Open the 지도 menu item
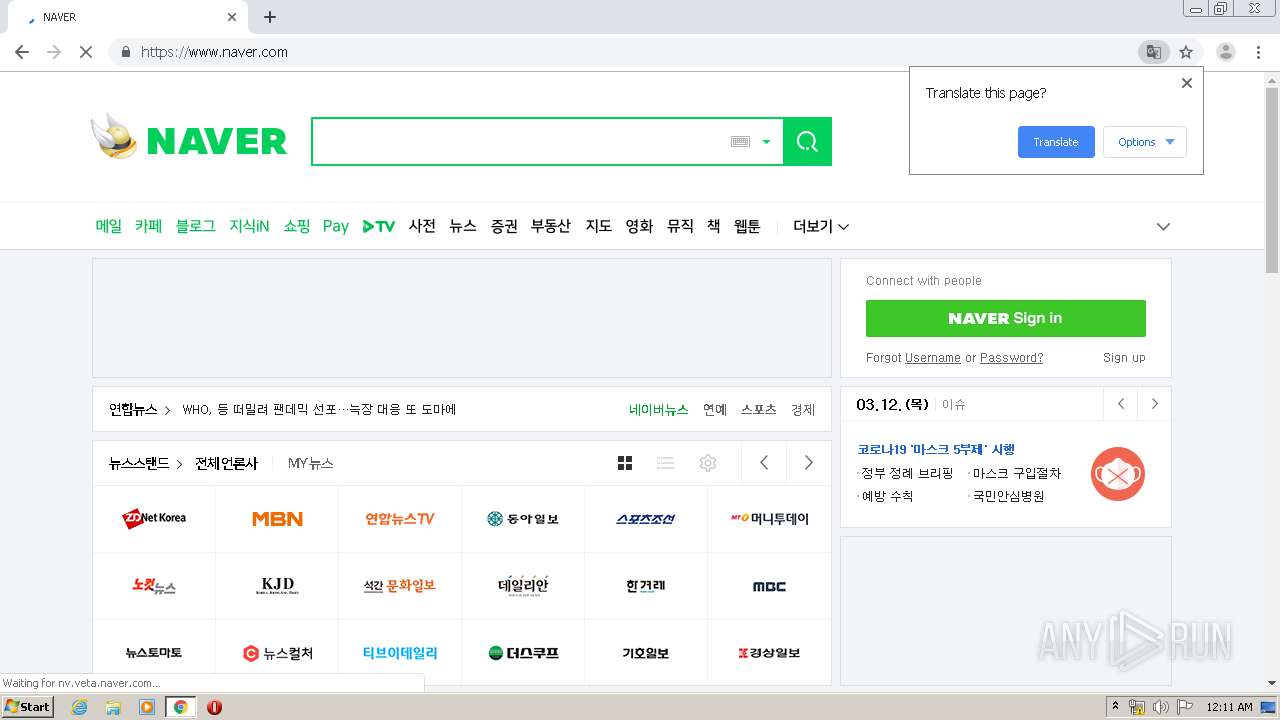 tap(598, 226)
